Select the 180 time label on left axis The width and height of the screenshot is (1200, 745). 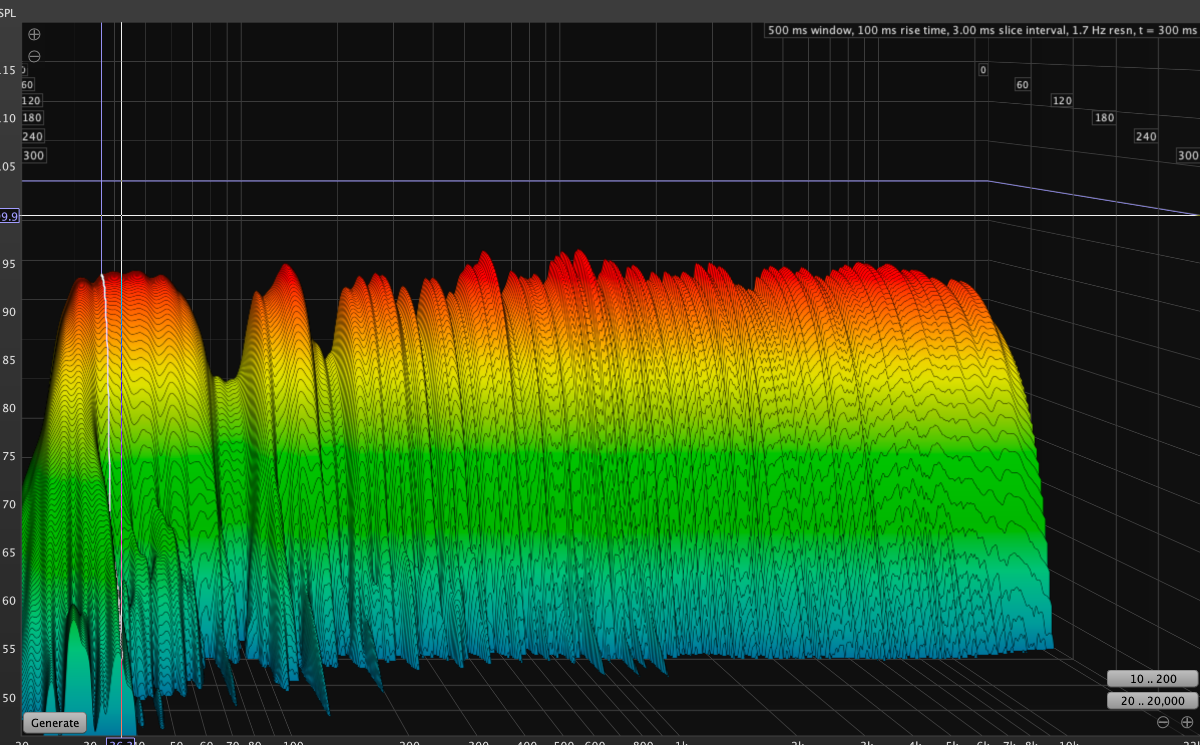click(x=32, y=119)
